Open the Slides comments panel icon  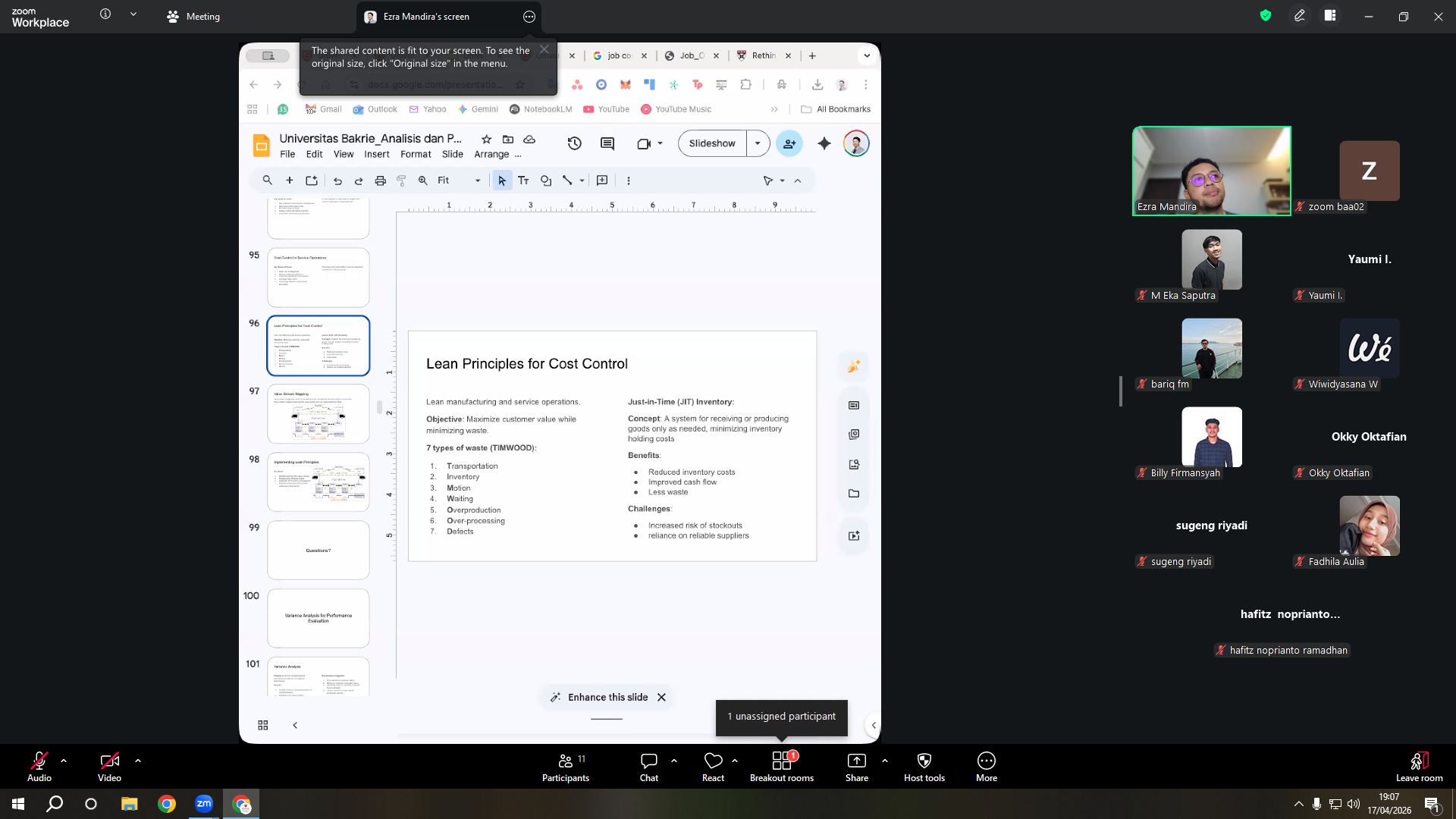pyautogui.click(x=607, y=143)
